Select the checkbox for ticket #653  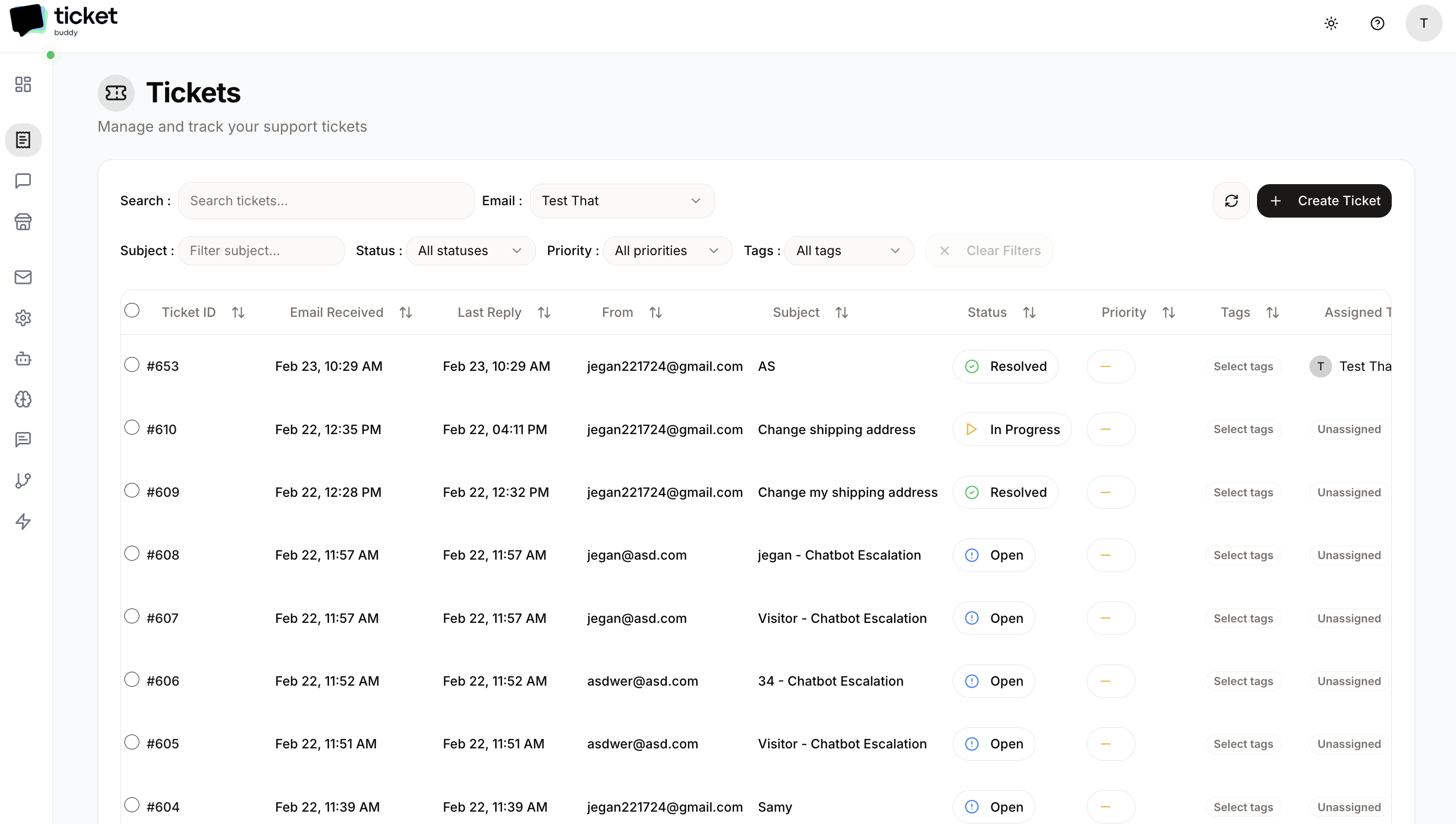point(132,365)
